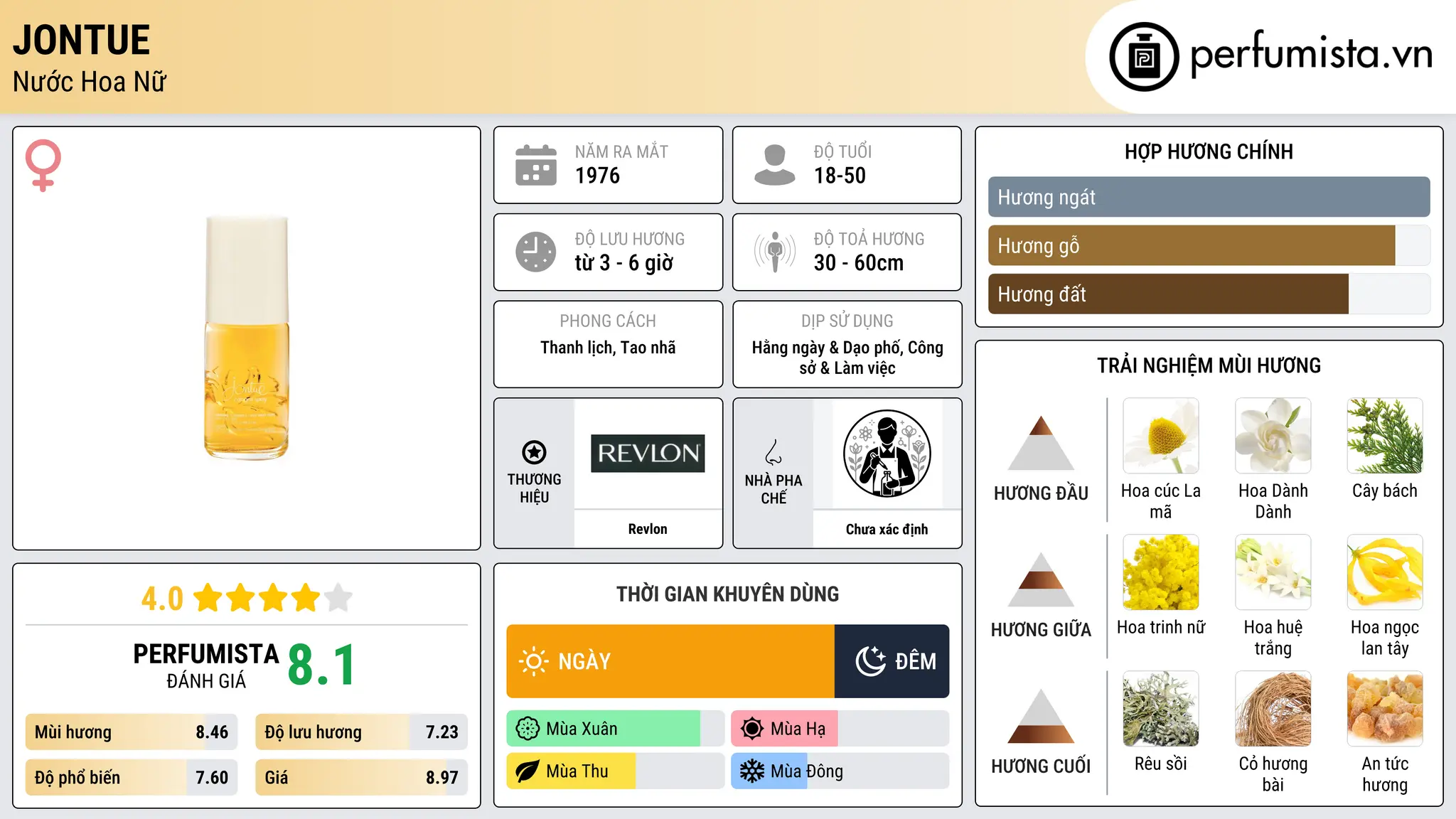1456x819 pixels.
Task: Click the HỢP HƯƠNG CHÍNH heading
Action: click(1209, 151)
